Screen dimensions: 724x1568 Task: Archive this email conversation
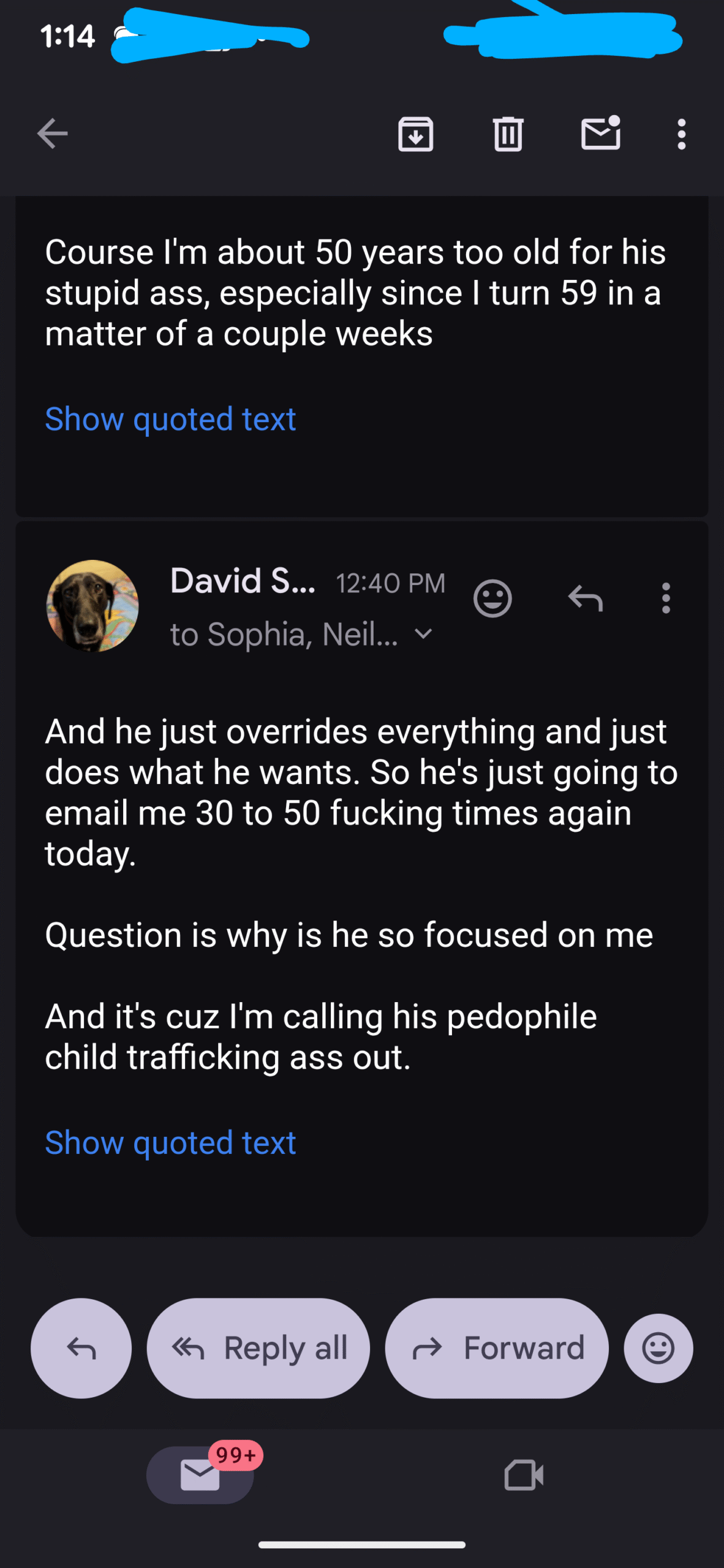416,134
